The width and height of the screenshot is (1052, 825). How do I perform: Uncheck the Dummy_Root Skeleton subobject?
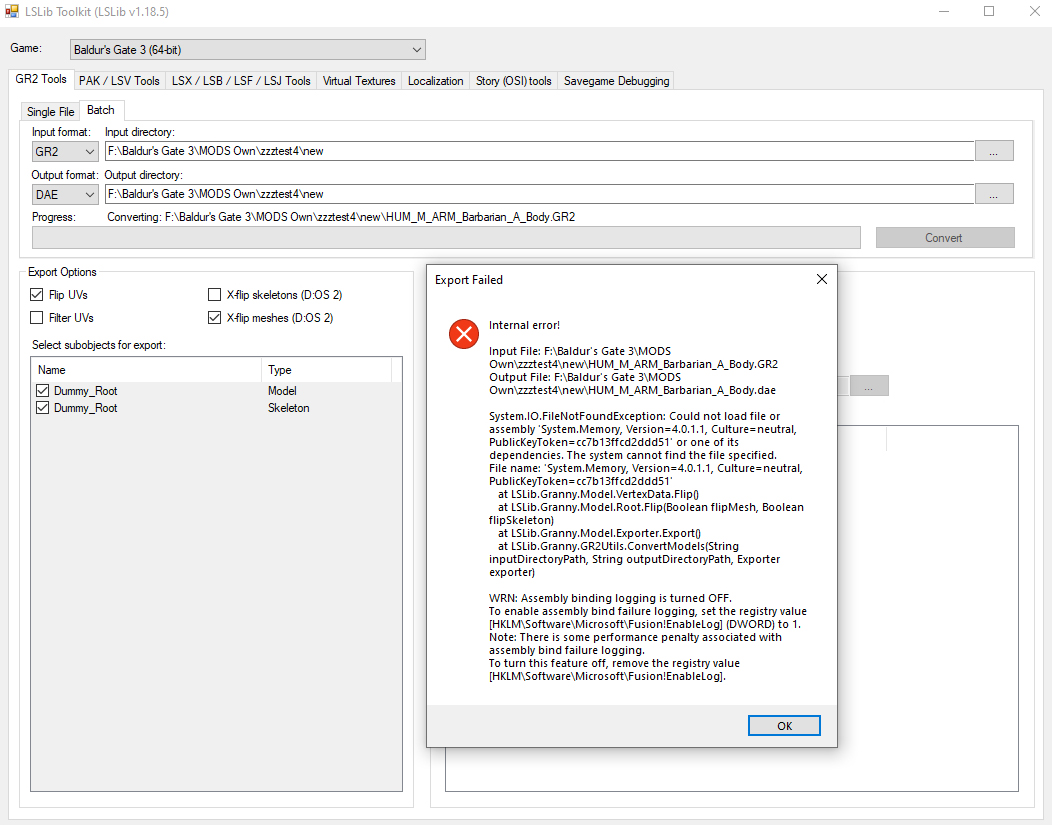click(x=40, y=407)
